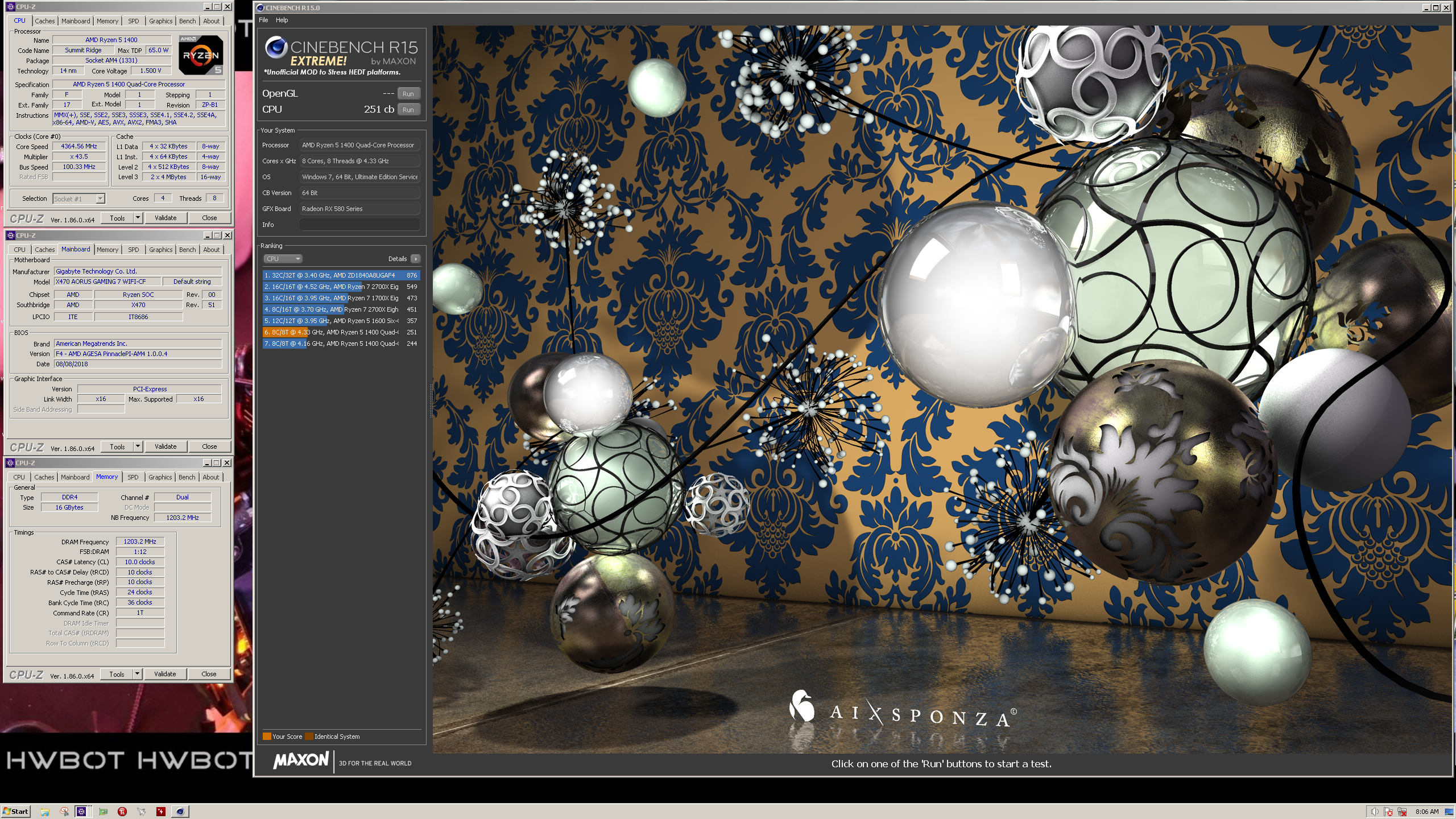The image size is (1456, 819).
Task: Click the empty Info field in Cinebench
Action: pyautogui.click(x=360, y=225)
